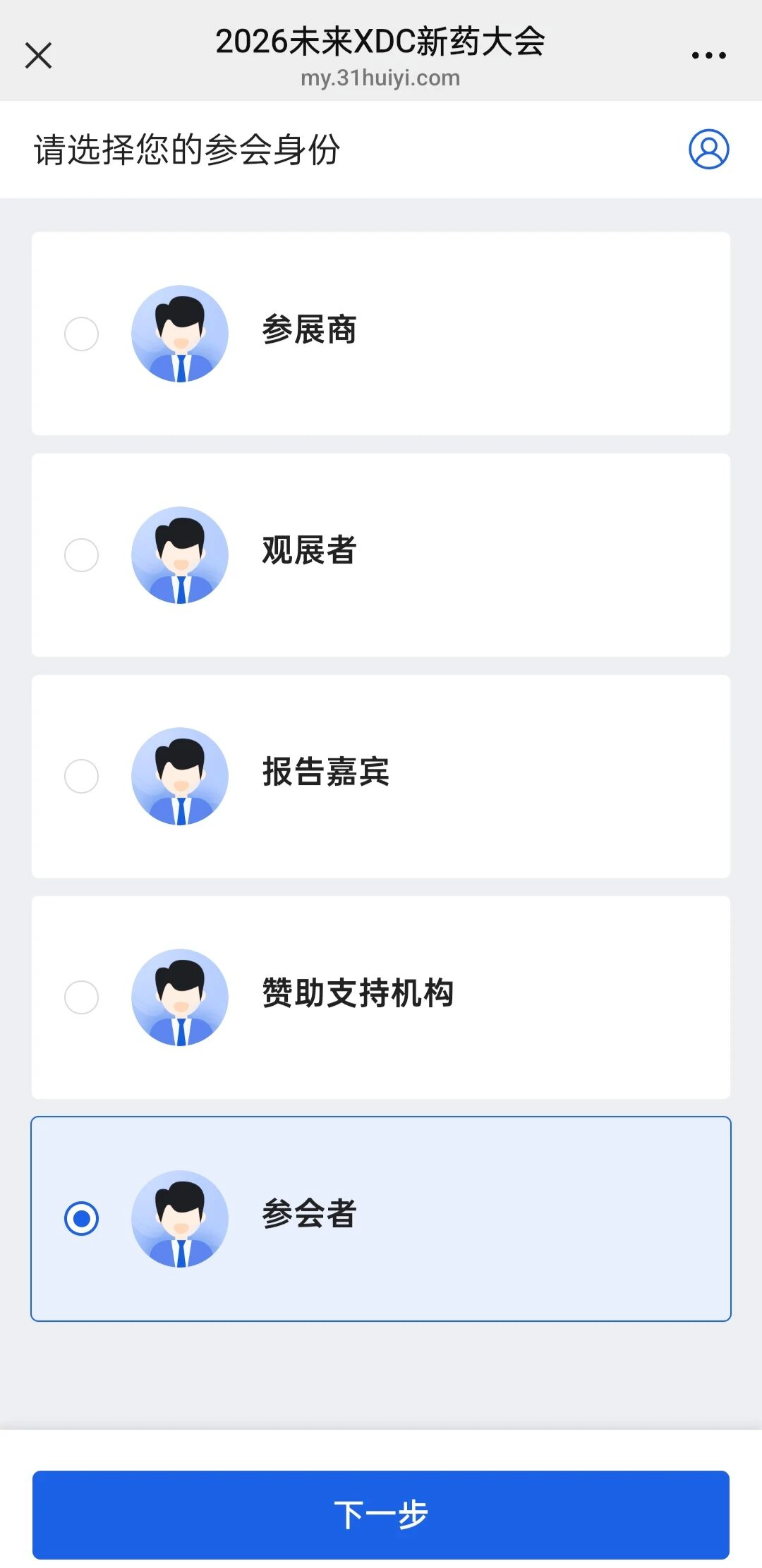Click the avatar icon beside 报告嘉宾
The image size is (762, 1568).
click(x=180, y=776)
